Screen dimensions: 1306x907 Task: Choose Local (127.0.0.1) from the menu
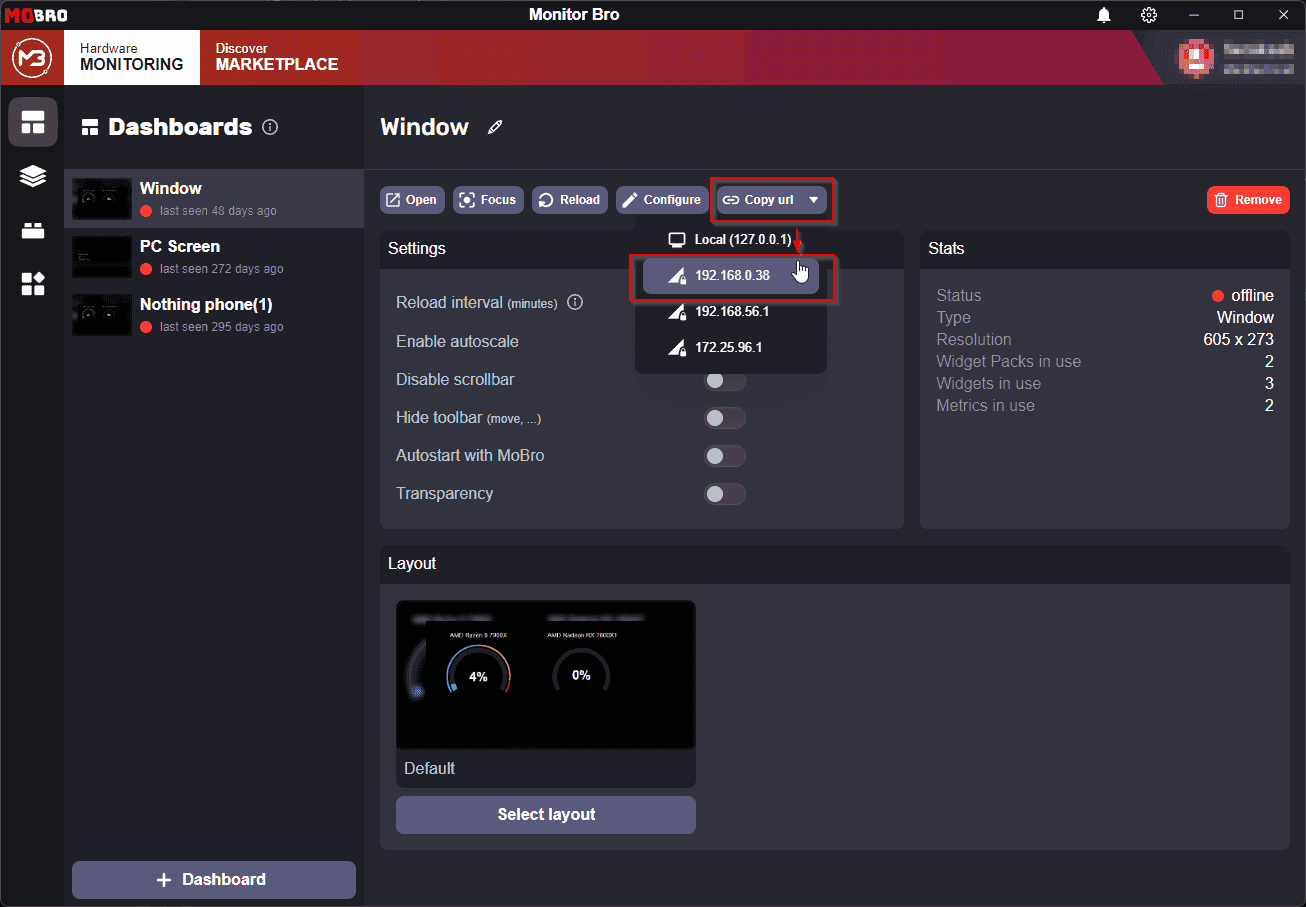[x=731, y=240]
